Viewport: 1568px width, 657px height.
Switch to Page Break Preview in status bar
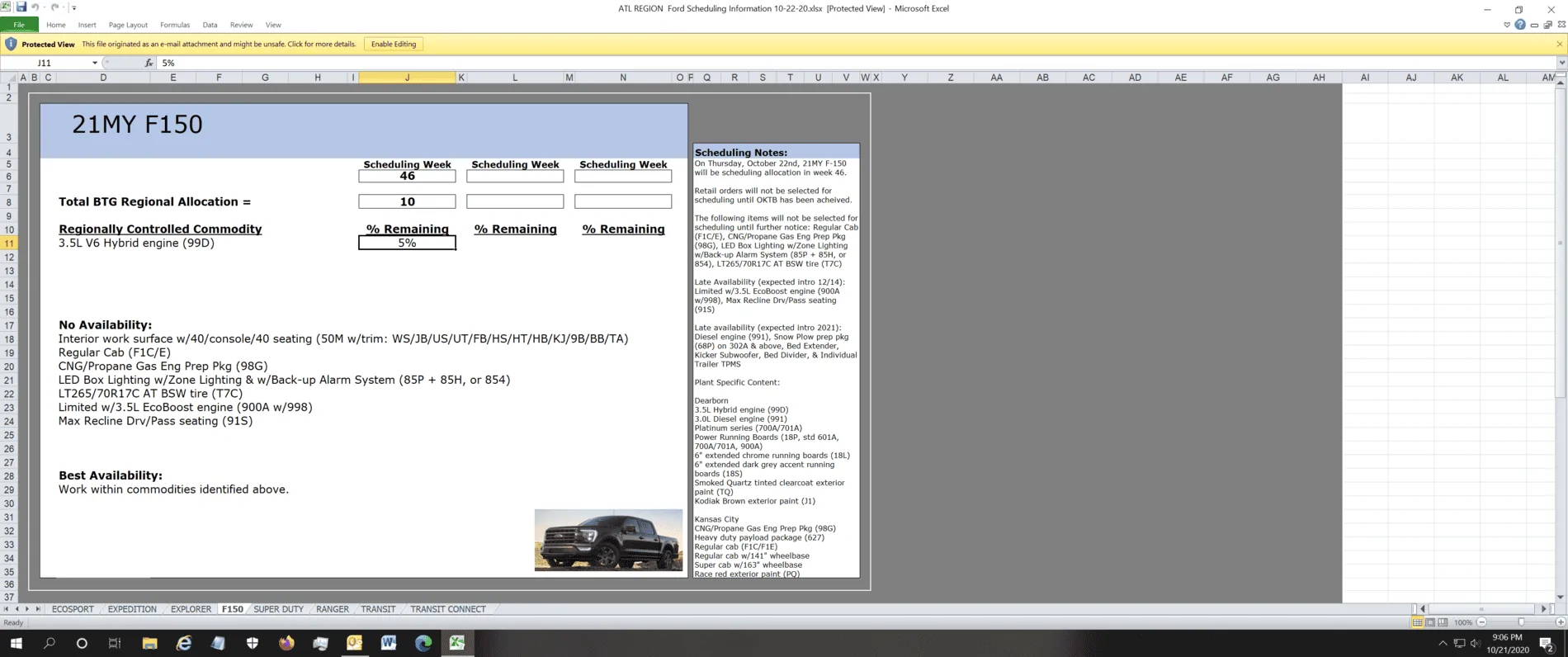[1443, 622]
